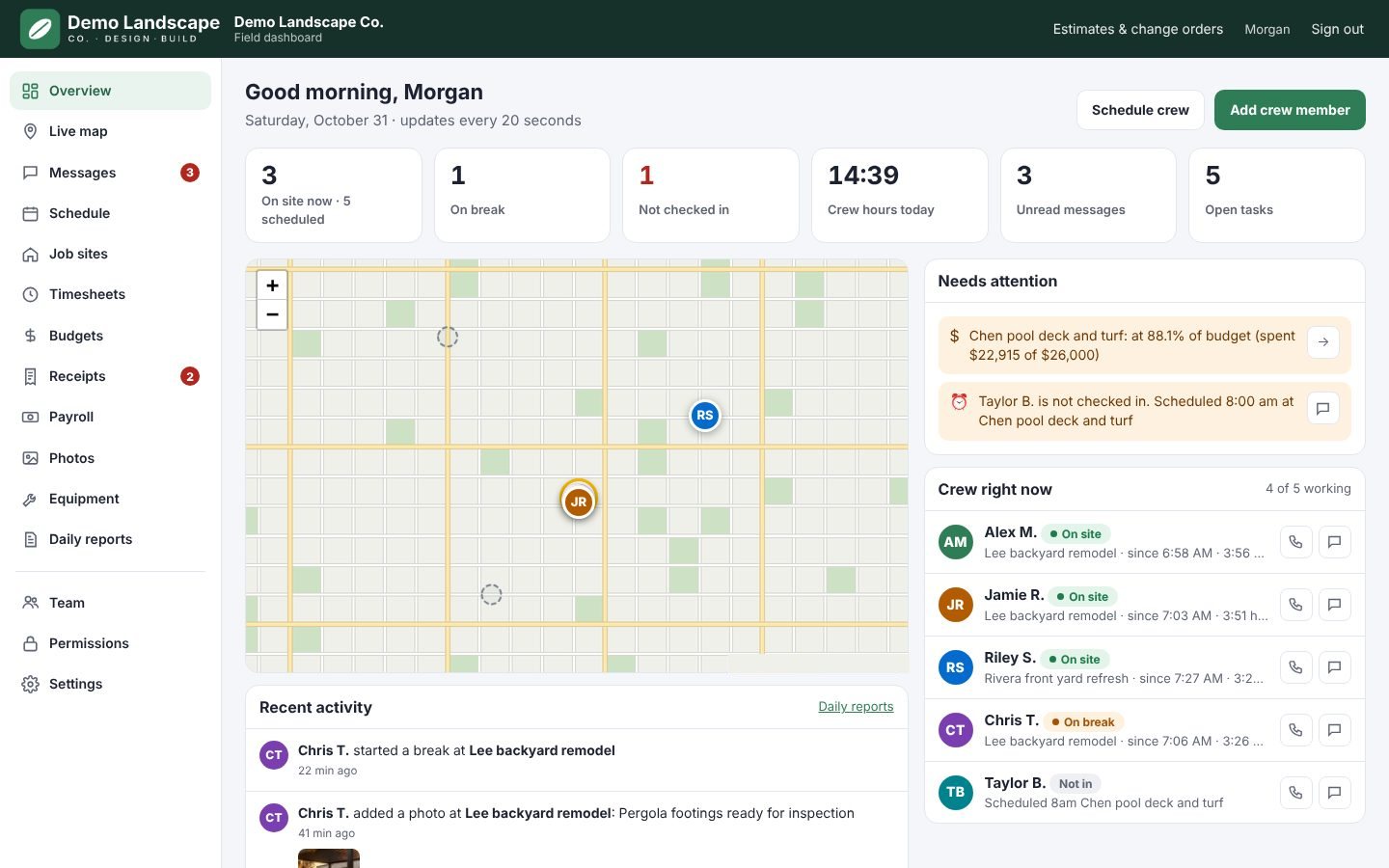
Task: Call Taylor B. using the phone icon
Action: (x=1295, y=793)
